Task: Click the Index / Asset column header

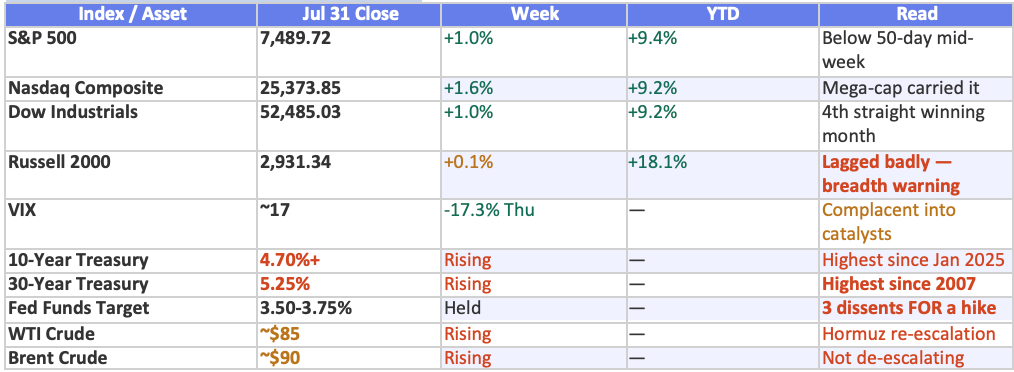Action: (131, 14)
